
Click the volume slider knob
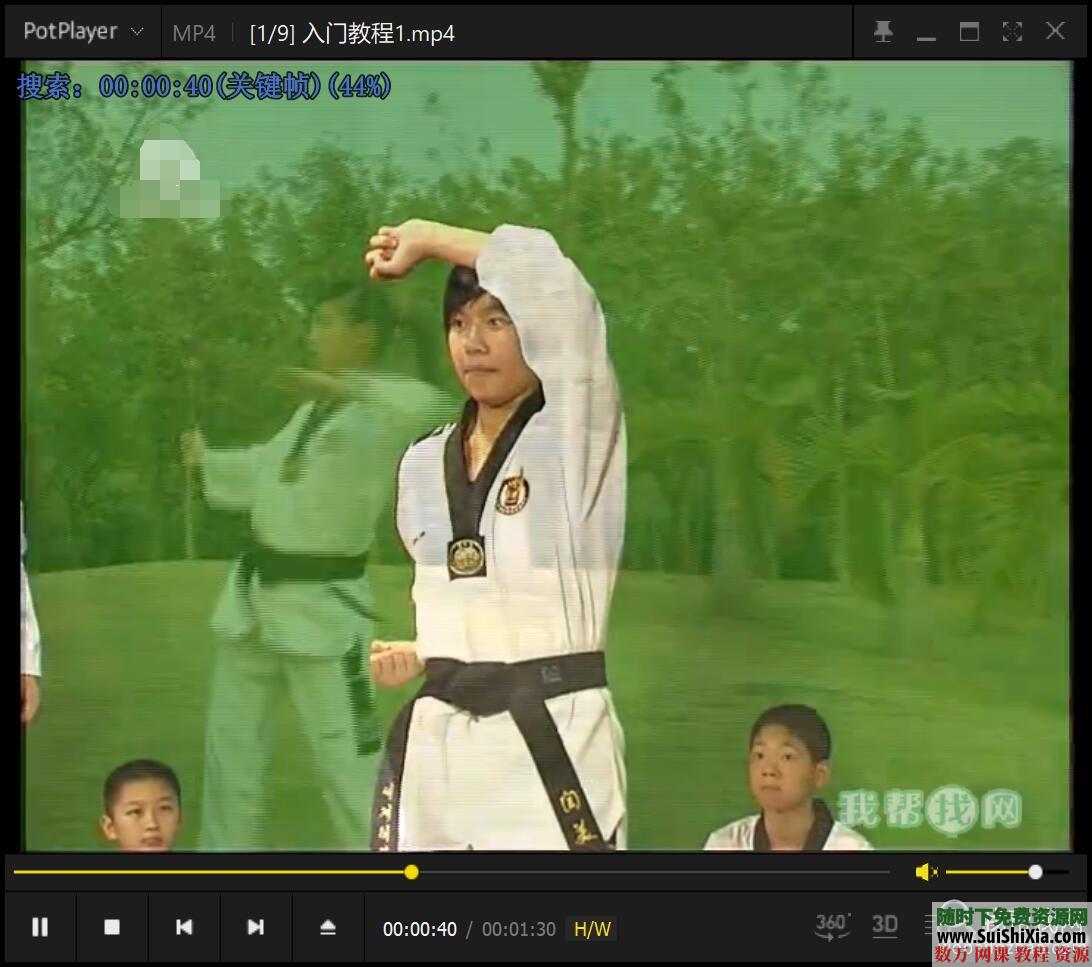tap(1035, 872)
